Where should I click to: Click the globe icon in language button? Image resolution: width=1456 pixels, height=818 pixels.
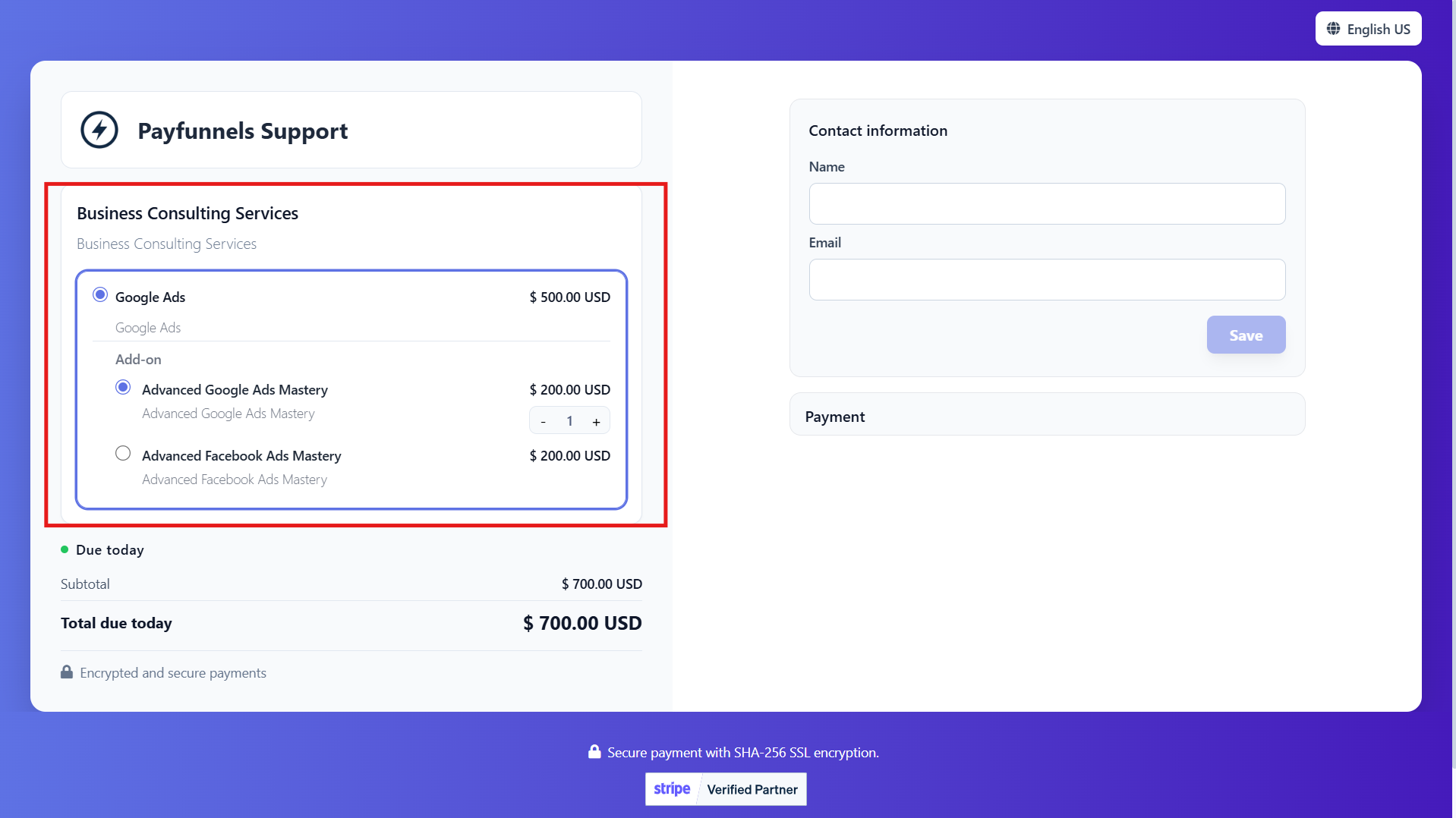coord(1333,29)
